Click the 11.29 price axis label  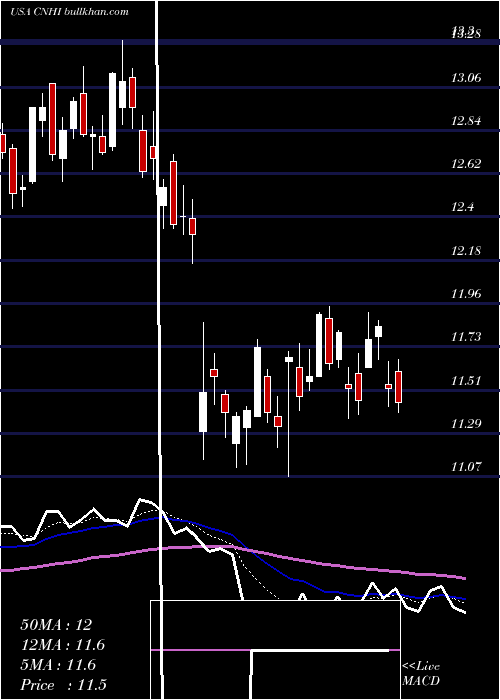[466, 423]
